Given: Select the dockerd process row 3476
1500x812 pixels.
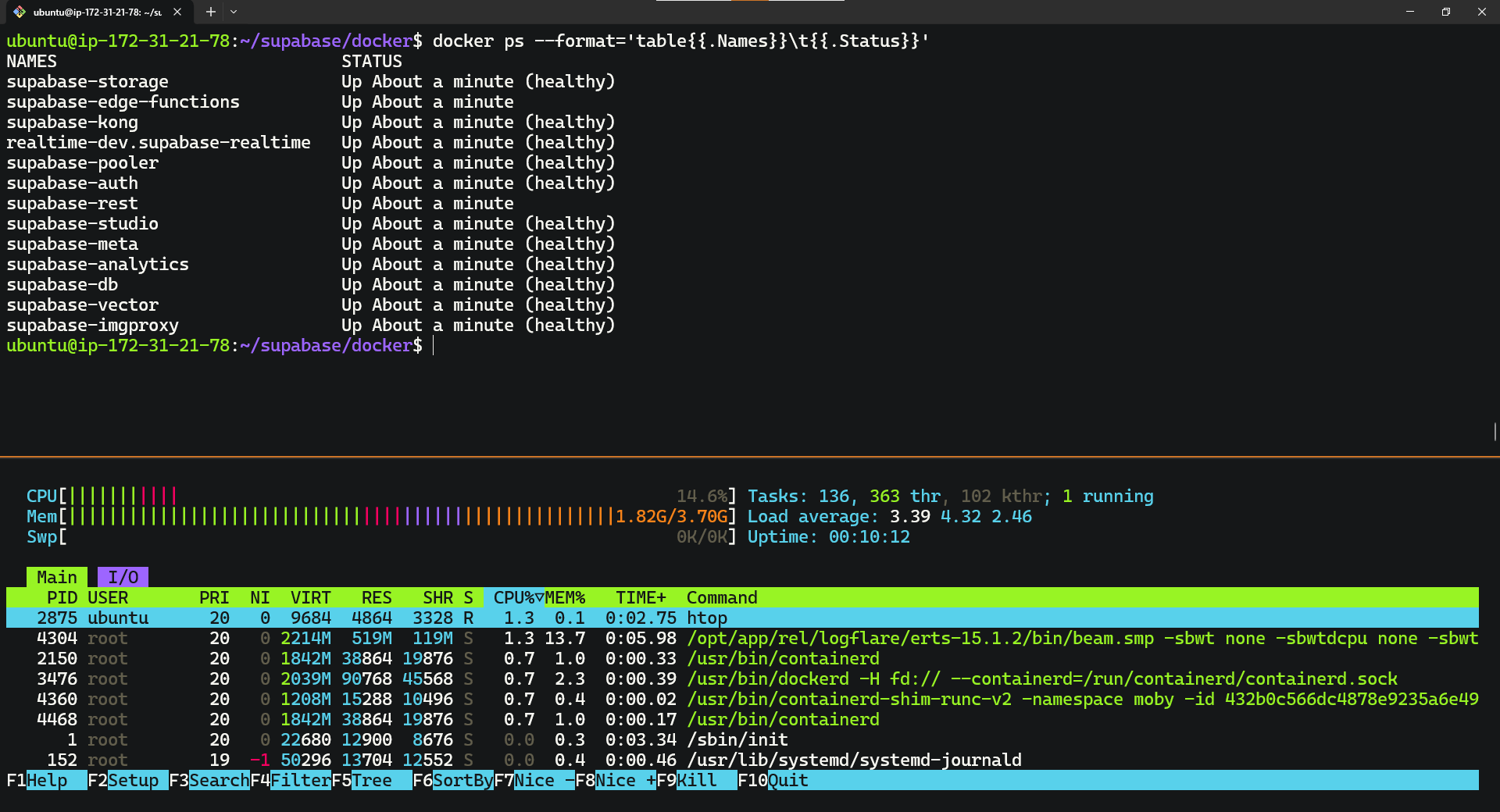Looking at the screenshot, I should pyautogui.click(x=742, y=678).
